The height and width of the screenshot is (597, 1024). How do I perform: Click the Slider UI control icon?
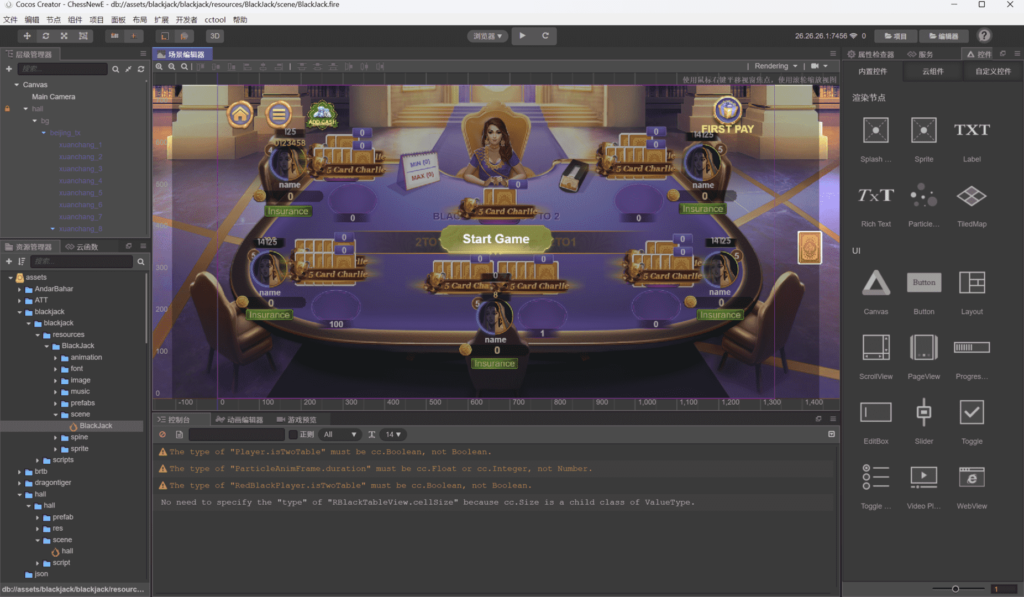pos(923,412)
